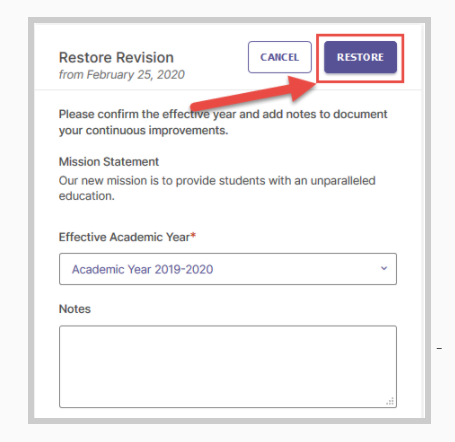Image resolution: width=455 pixels, height=442 pixels.
Task: Click the "from February 25, 2020" subtitle
Action: [122, 75]
